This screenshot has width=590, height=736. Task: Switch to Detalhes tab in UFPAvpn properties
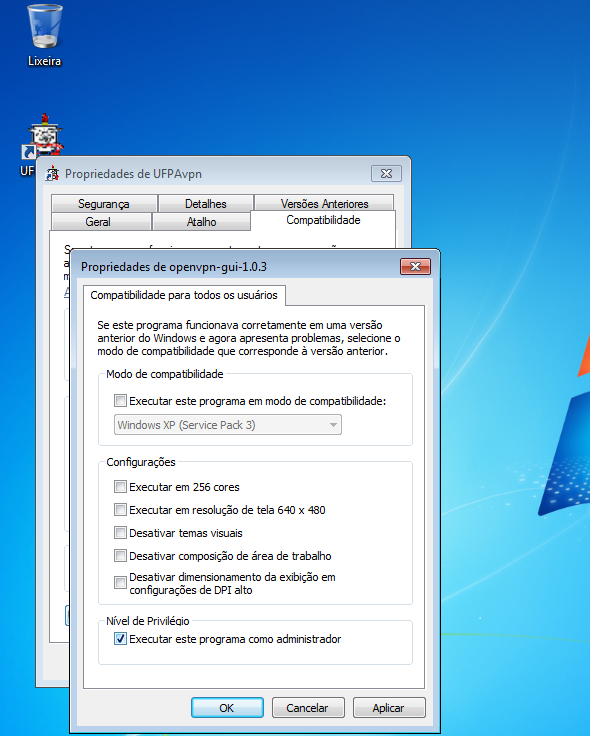click(206, 204)
